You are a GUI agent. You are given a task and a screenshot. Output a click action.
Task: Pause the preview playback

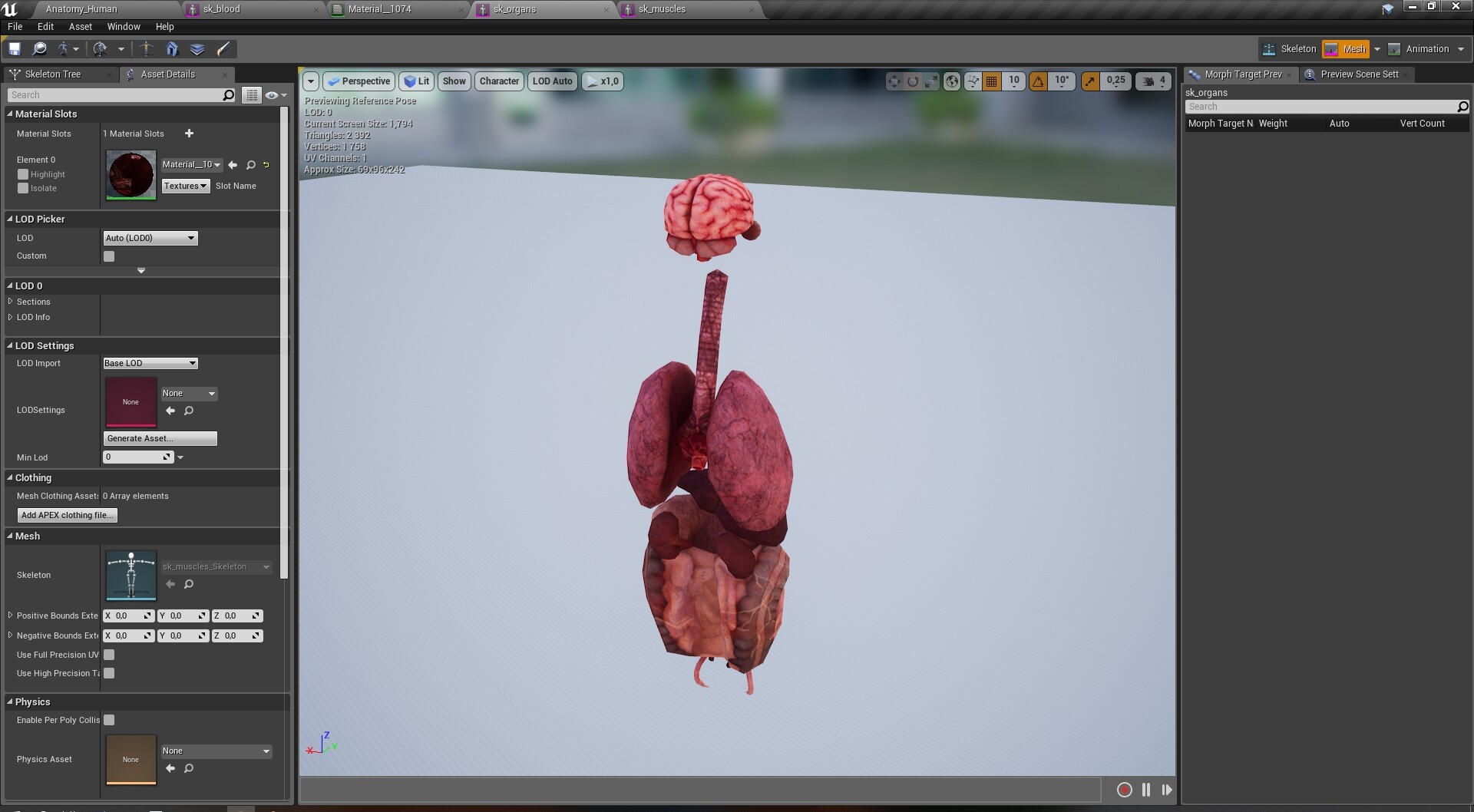point(1145,789)
